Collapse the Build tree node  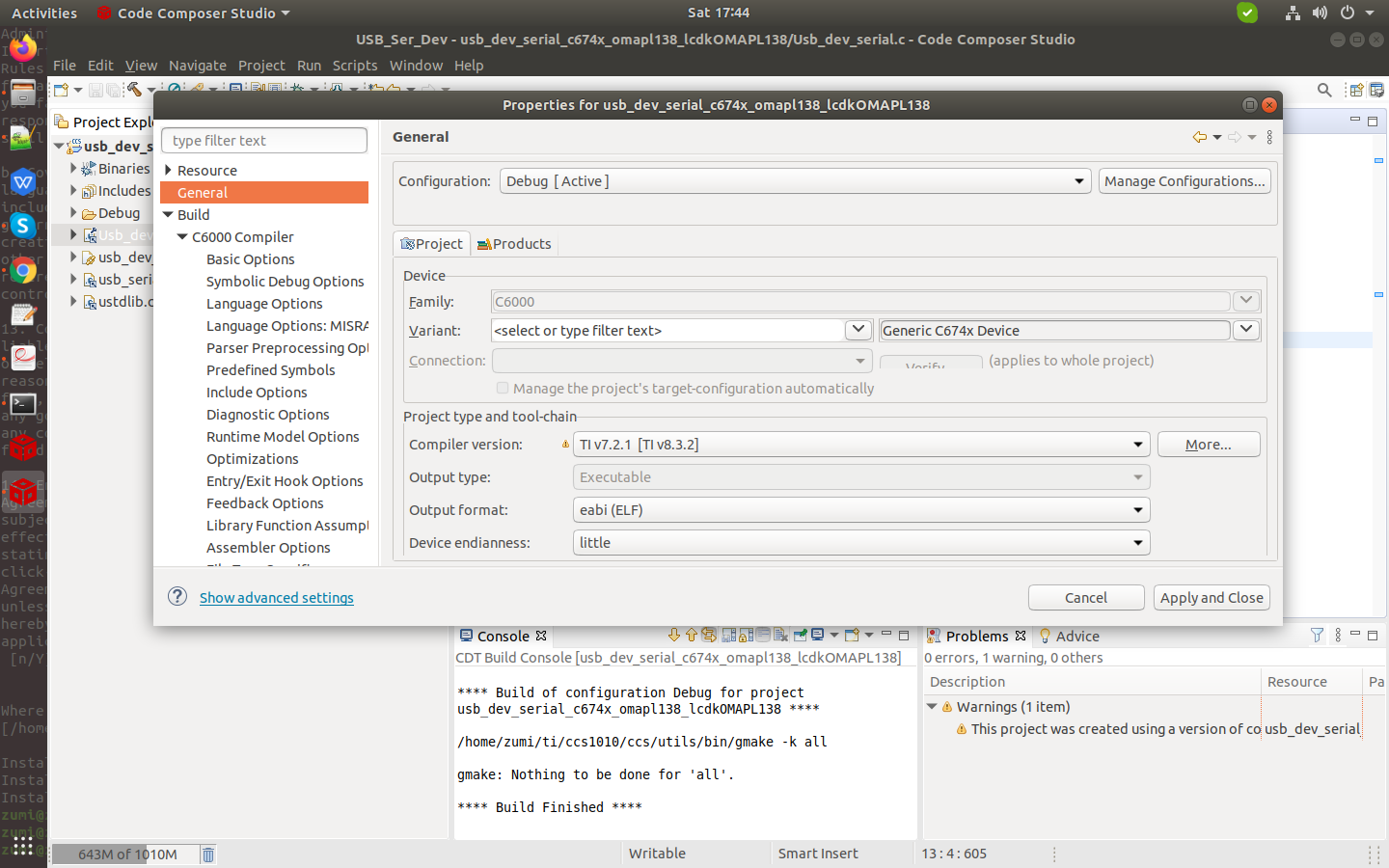click(x=168, y=215)
